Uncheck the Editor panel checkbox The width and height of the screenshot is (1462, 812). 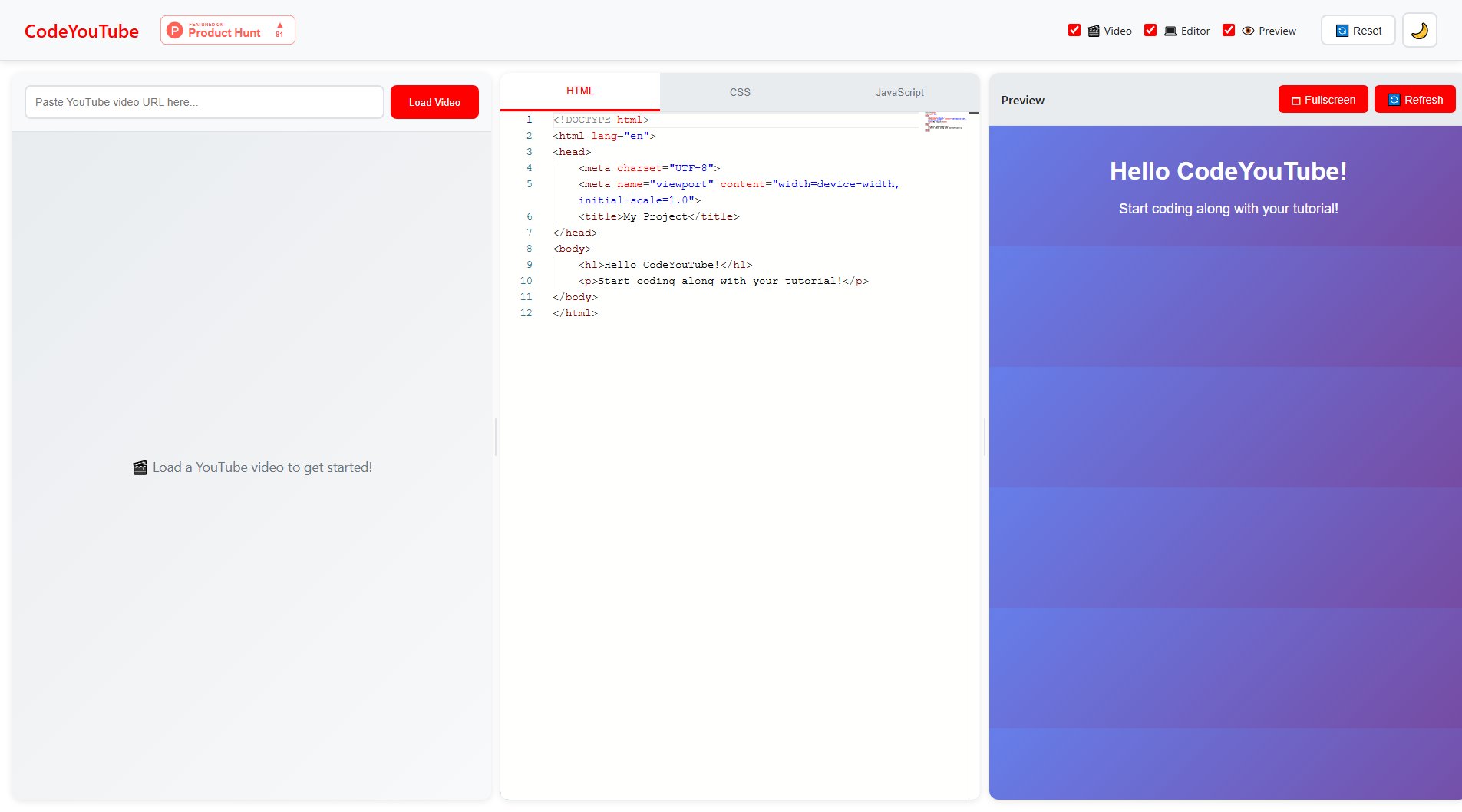coord(1150,30)
